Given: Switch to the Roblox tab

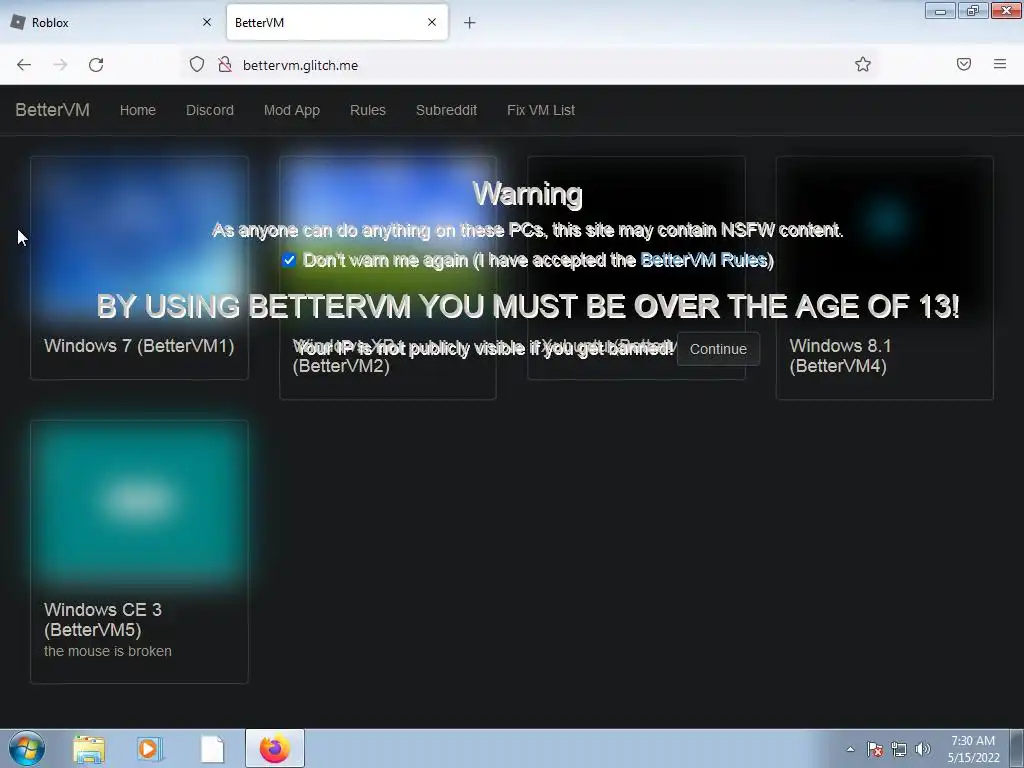Looking at the screenshot, I should tap(111, 22).
